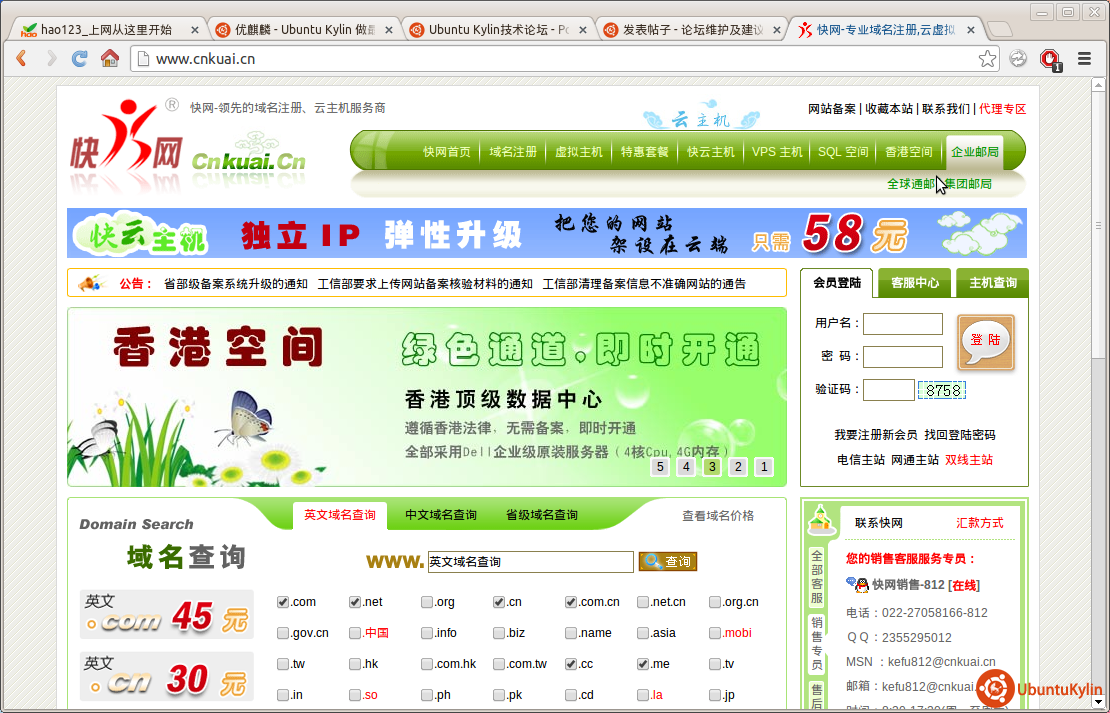Click the 8758 captcha verification image
Viewport: 1110px width, 713px height.
point(943,390)
